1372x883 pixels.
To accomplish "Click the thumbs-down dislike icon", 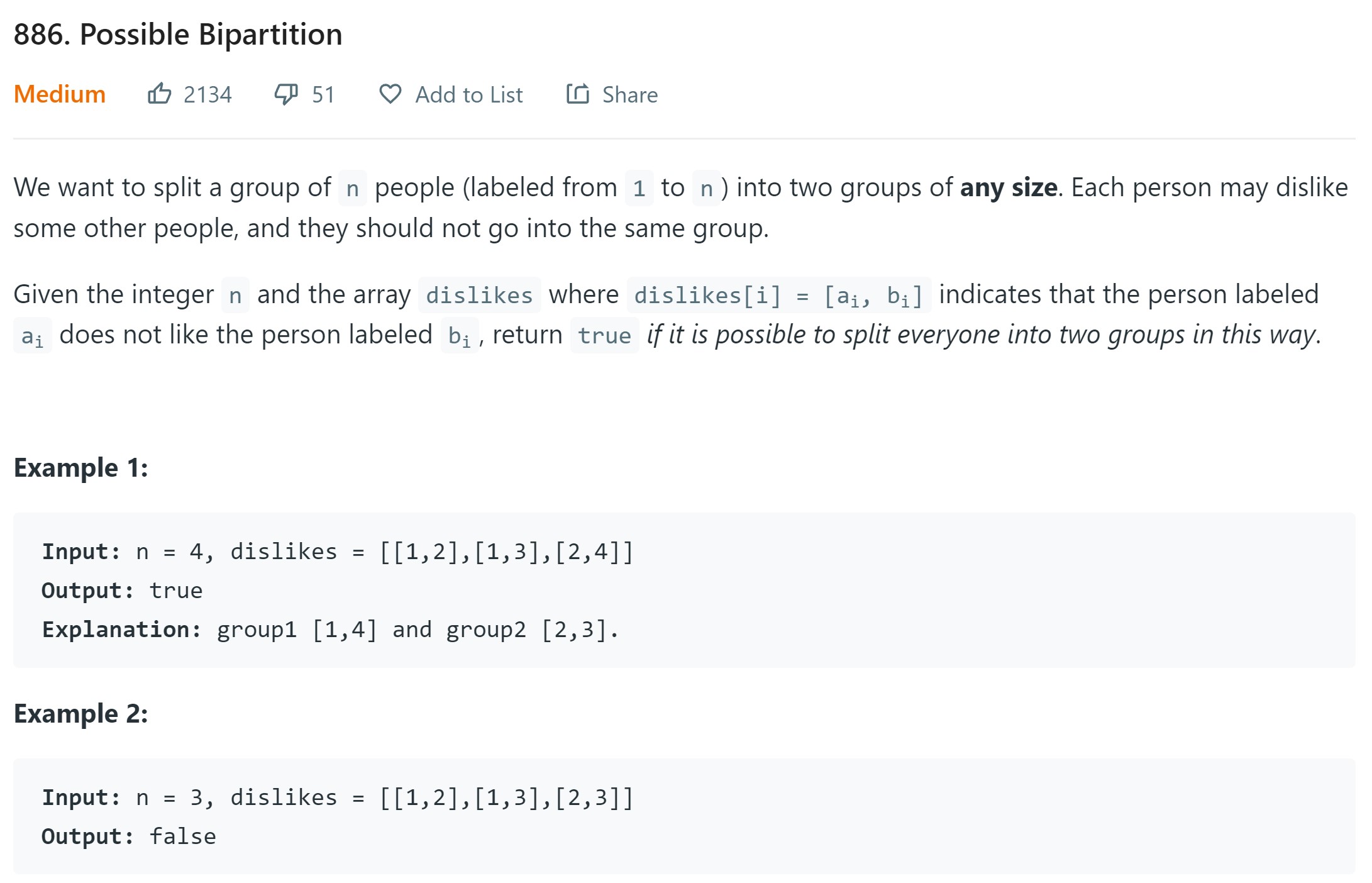I will coord(286,94).
